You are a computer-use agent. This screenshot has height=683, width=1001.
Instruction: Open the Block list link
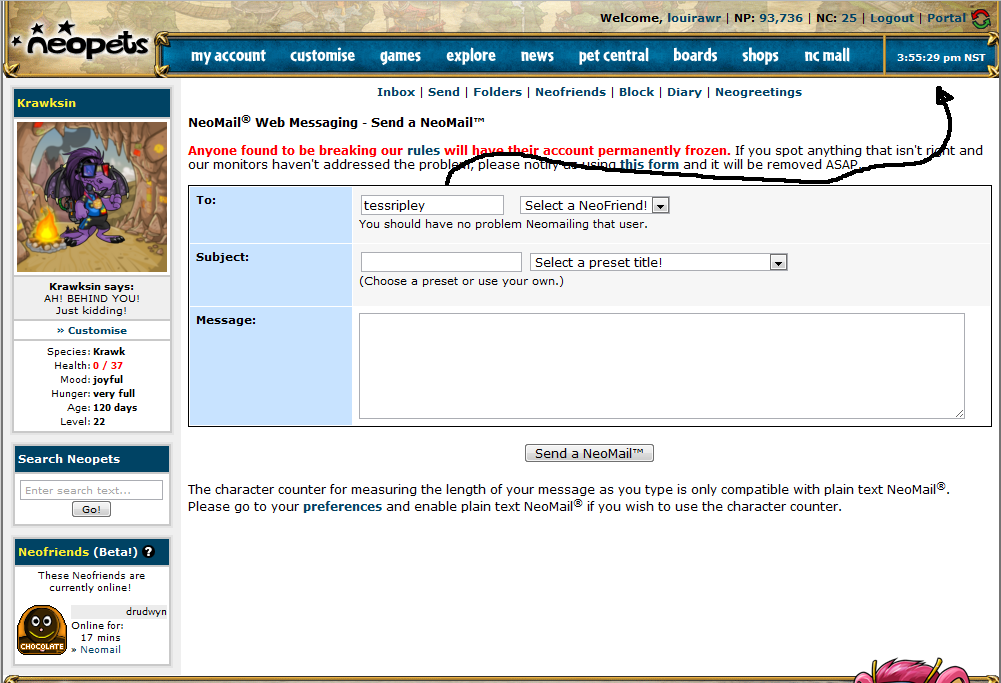[x=636, y=92]
